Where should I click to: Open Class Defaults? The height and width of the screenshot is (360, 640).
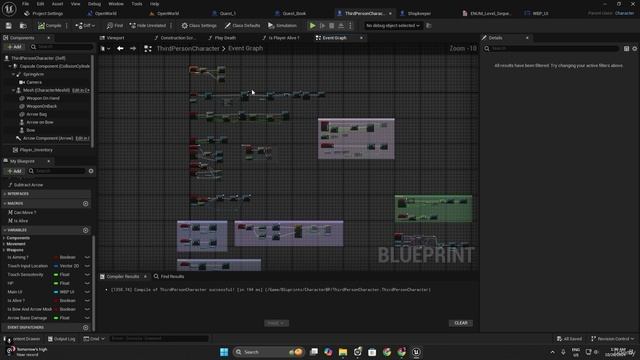pos(242,26)
